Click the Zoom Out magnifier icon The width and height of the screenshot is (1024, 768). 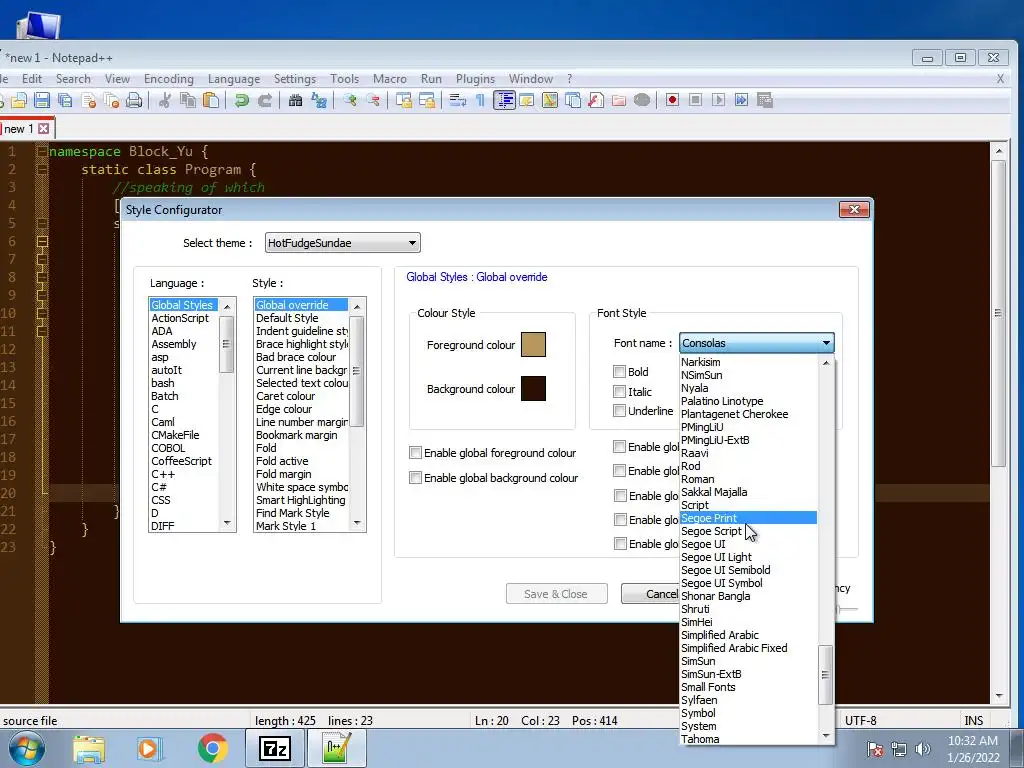pos(373,100)
